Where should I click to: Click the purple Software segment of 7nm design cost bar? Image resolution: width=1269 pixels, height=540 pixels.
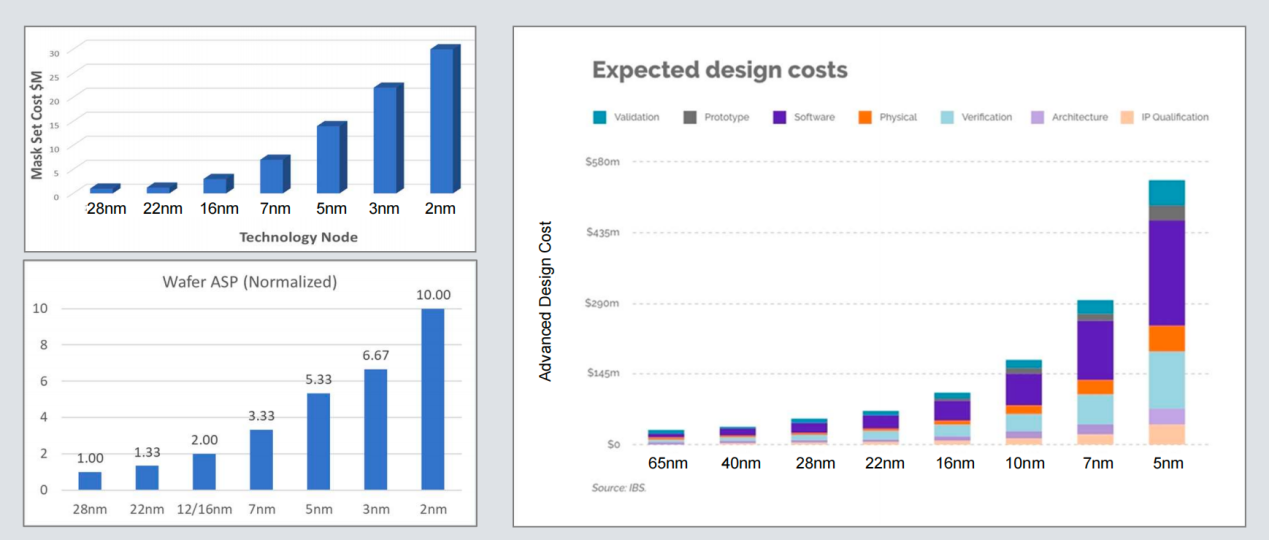pyautogui.click(x=1095, y=350)
